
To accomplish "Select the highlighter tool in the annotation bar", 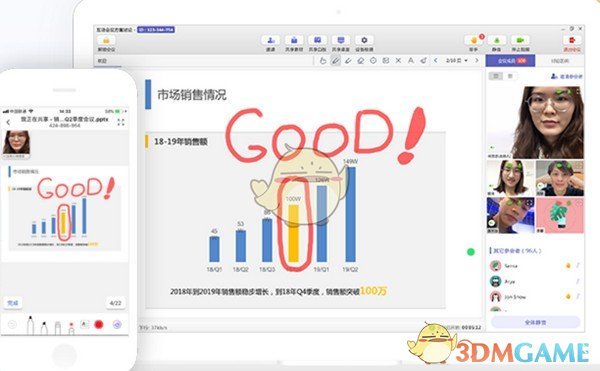I will [x=348, y=61].
